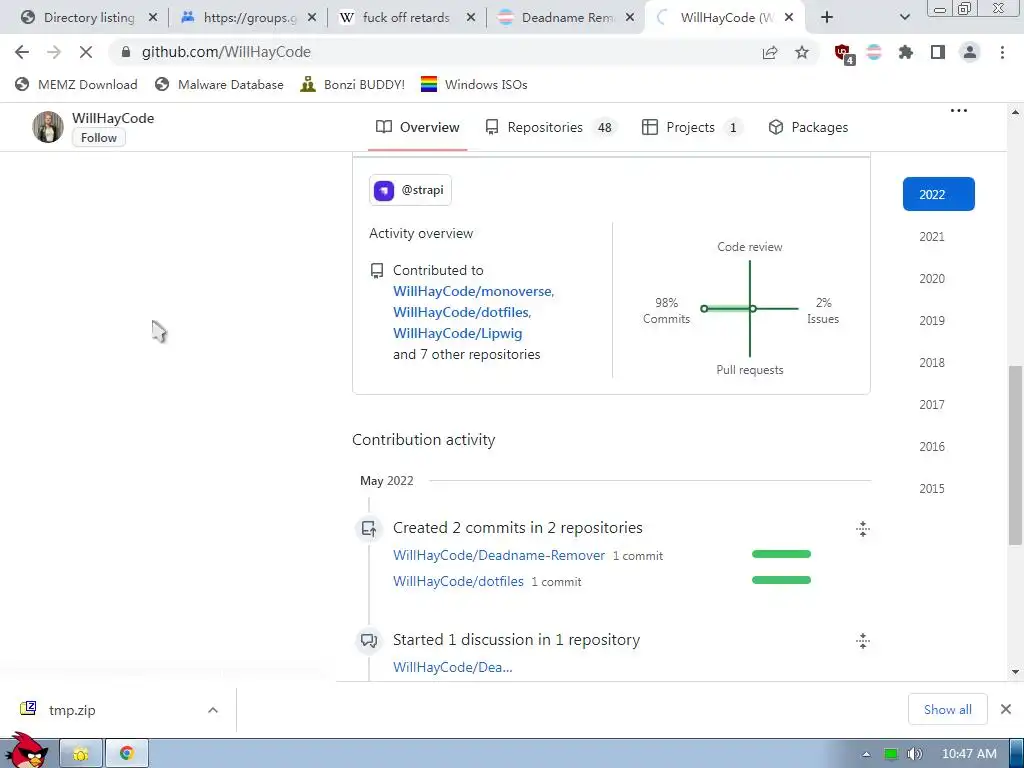Open the Chrome taskbar icon
Image resolution: width=1024 pixels, height=768 pixels.
(127, 754)
